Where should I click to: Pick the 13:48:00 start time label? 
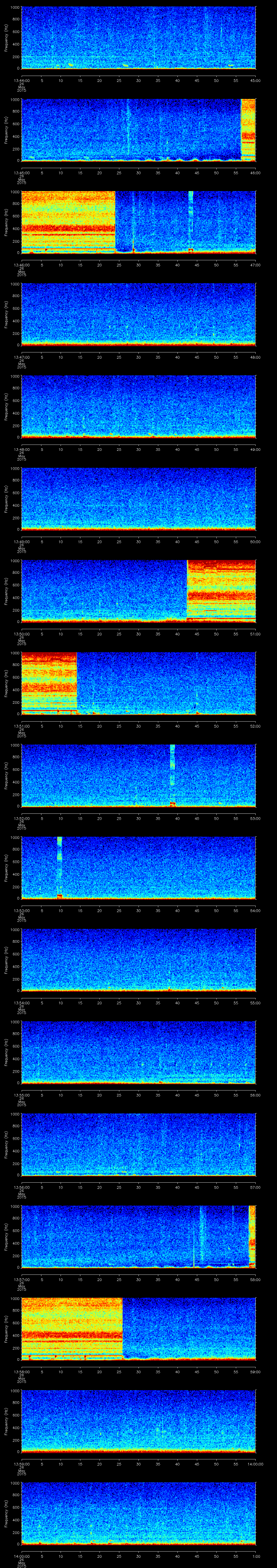21,449
